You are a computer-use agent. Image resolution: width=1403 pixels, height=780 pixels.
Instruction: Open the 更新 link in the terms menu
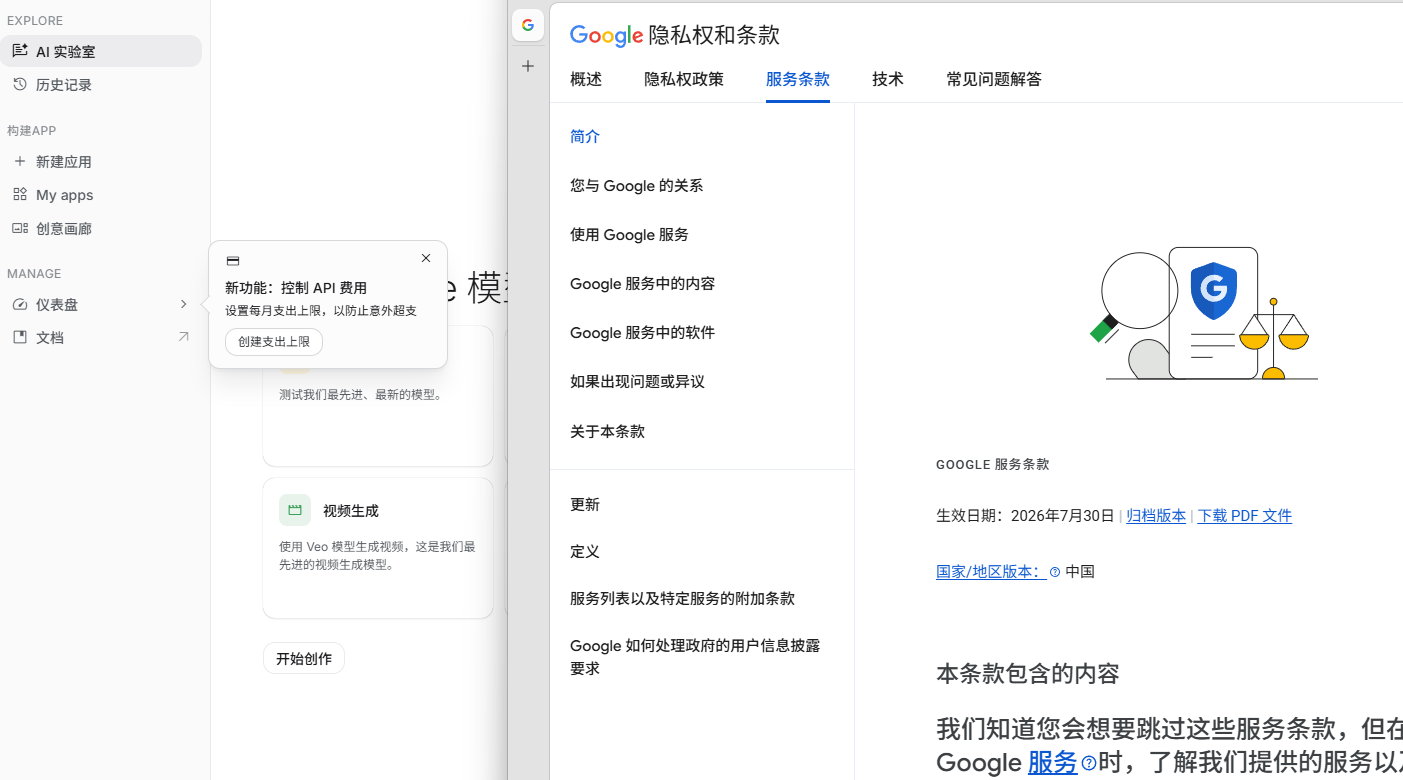click(585, 505)
